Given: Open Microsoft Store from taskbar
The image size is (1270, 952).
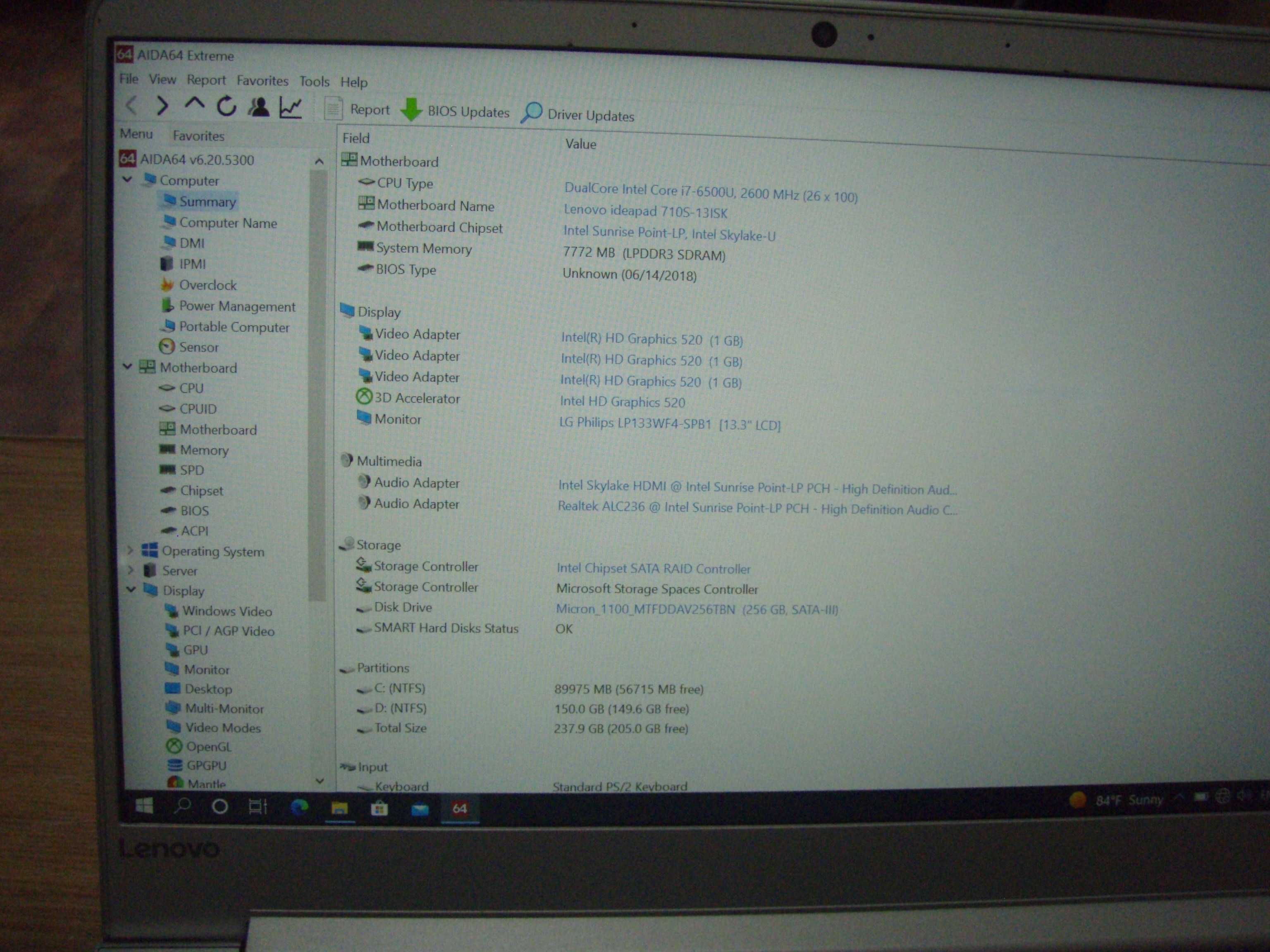Looking at the screenshot, I should (x=379, y=809).
